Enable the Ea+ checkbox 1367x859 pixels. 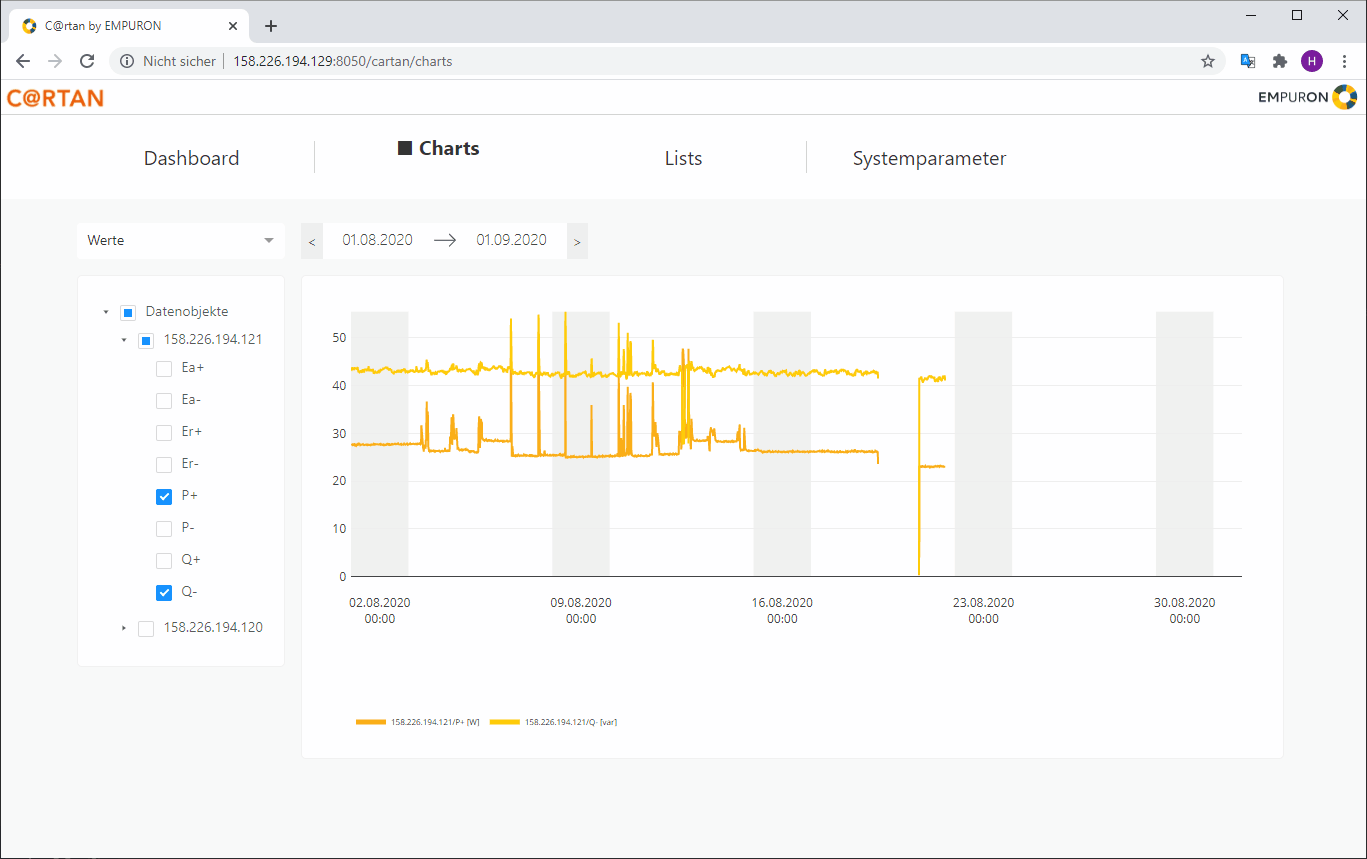[164, 368]
